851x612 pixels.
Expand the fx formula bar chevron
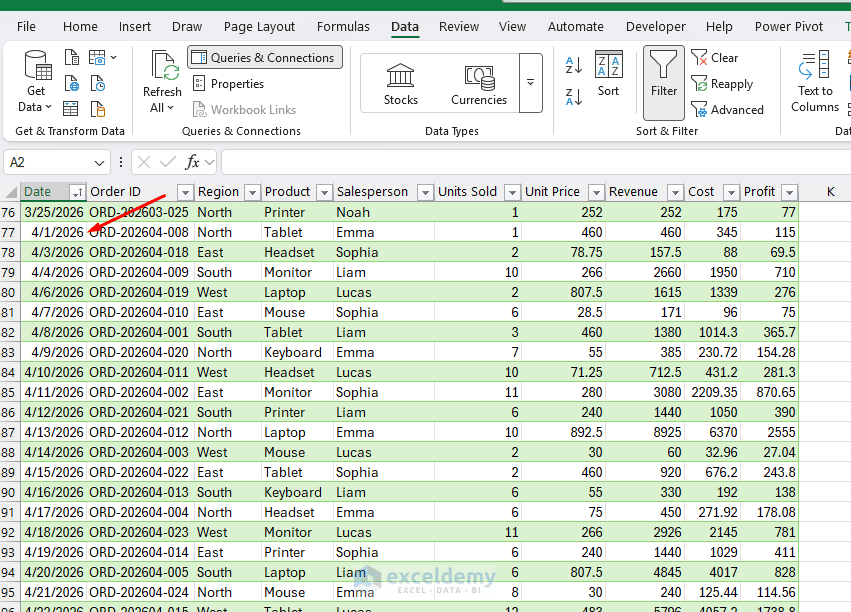pos(209,162)
